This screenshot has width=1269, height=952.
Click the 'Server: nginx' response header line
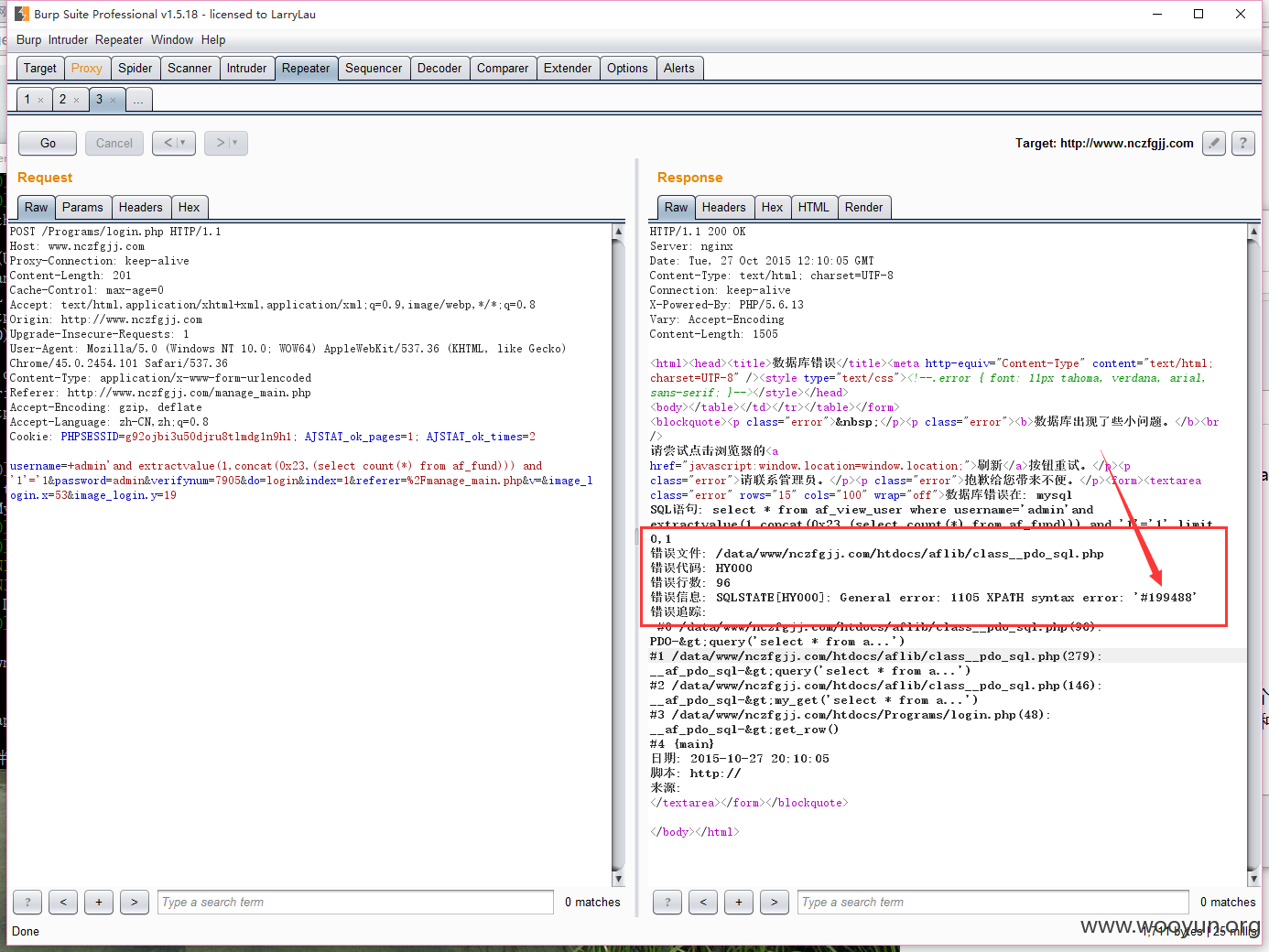click(x=691, y=246)
